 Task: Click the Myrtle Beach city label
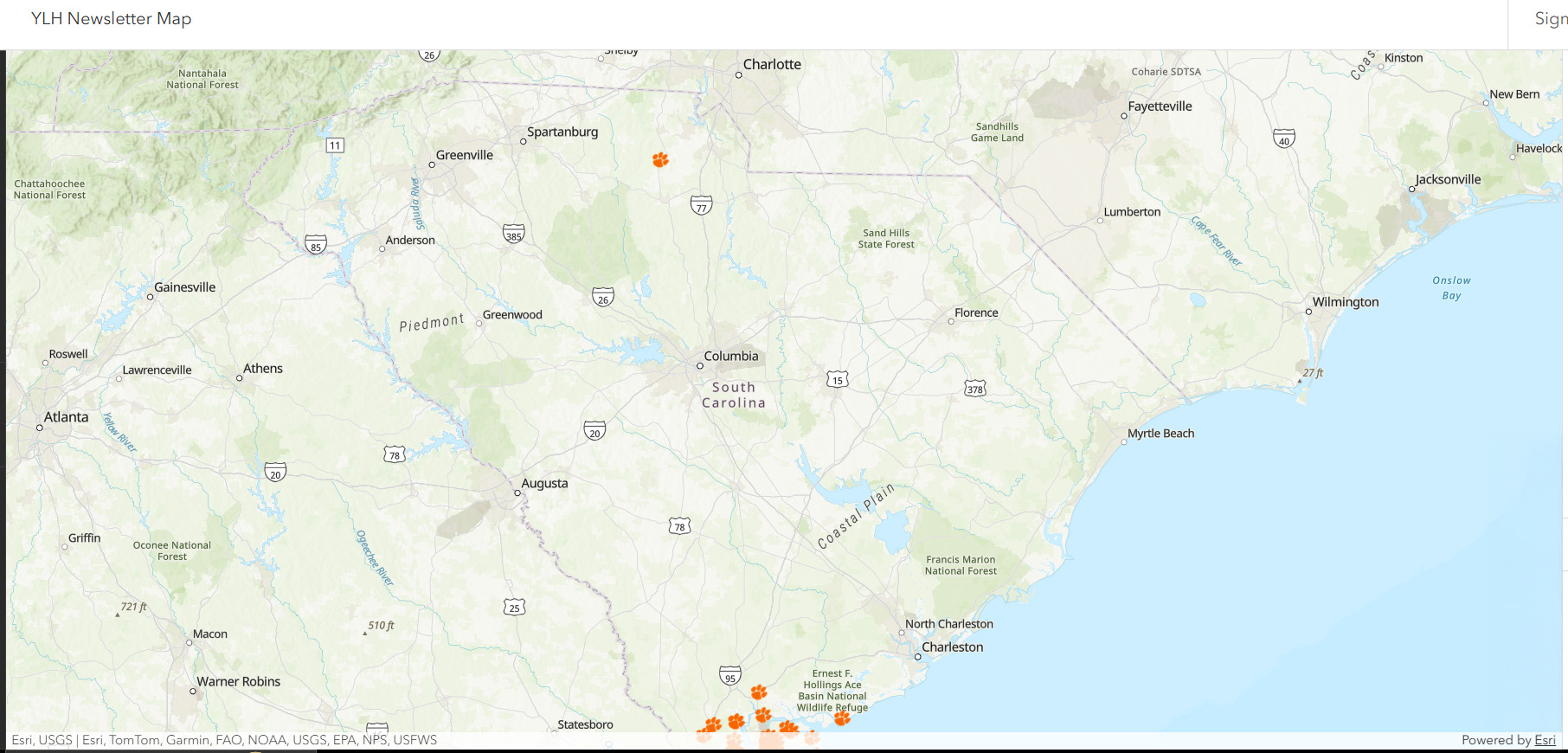(1160, 434)
